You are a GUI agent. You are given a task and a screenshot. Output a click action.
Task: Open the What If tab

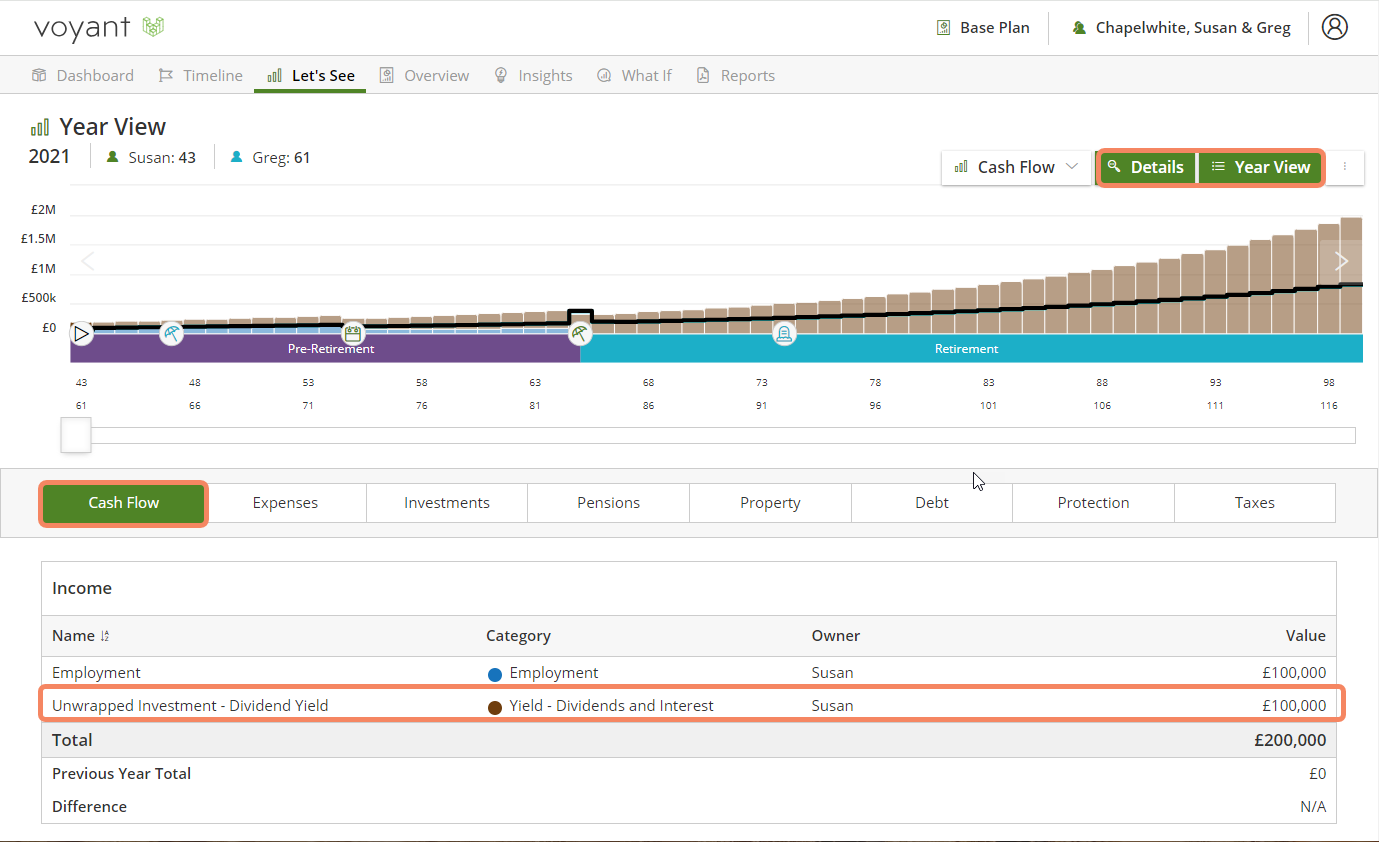634,75
